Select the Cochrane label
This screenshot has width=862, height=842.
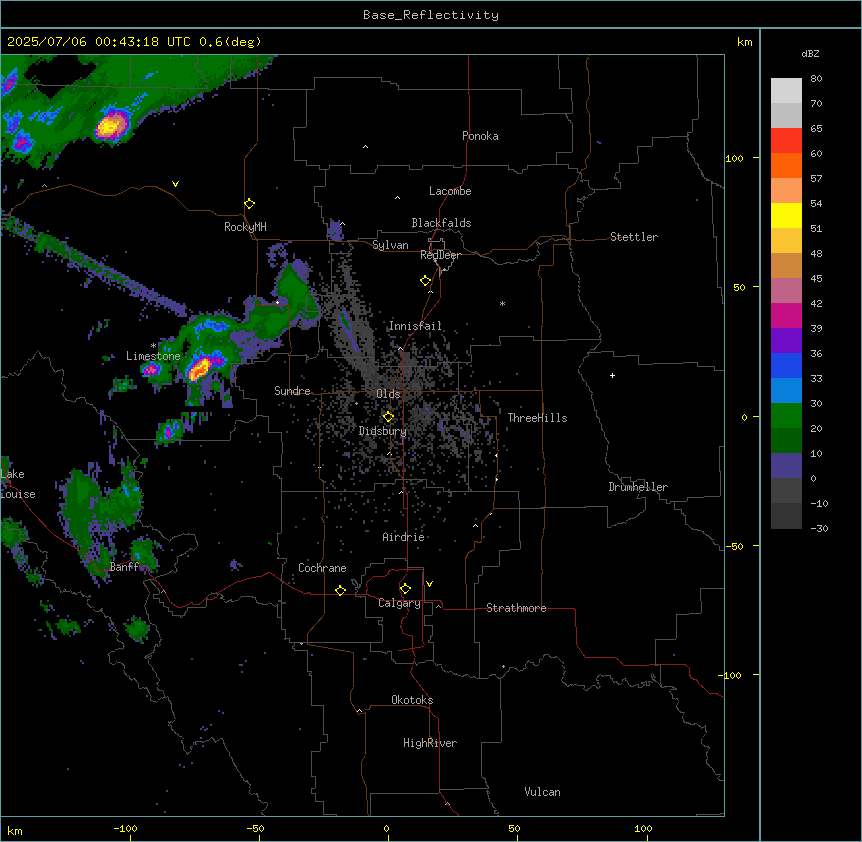pos(322,568)
